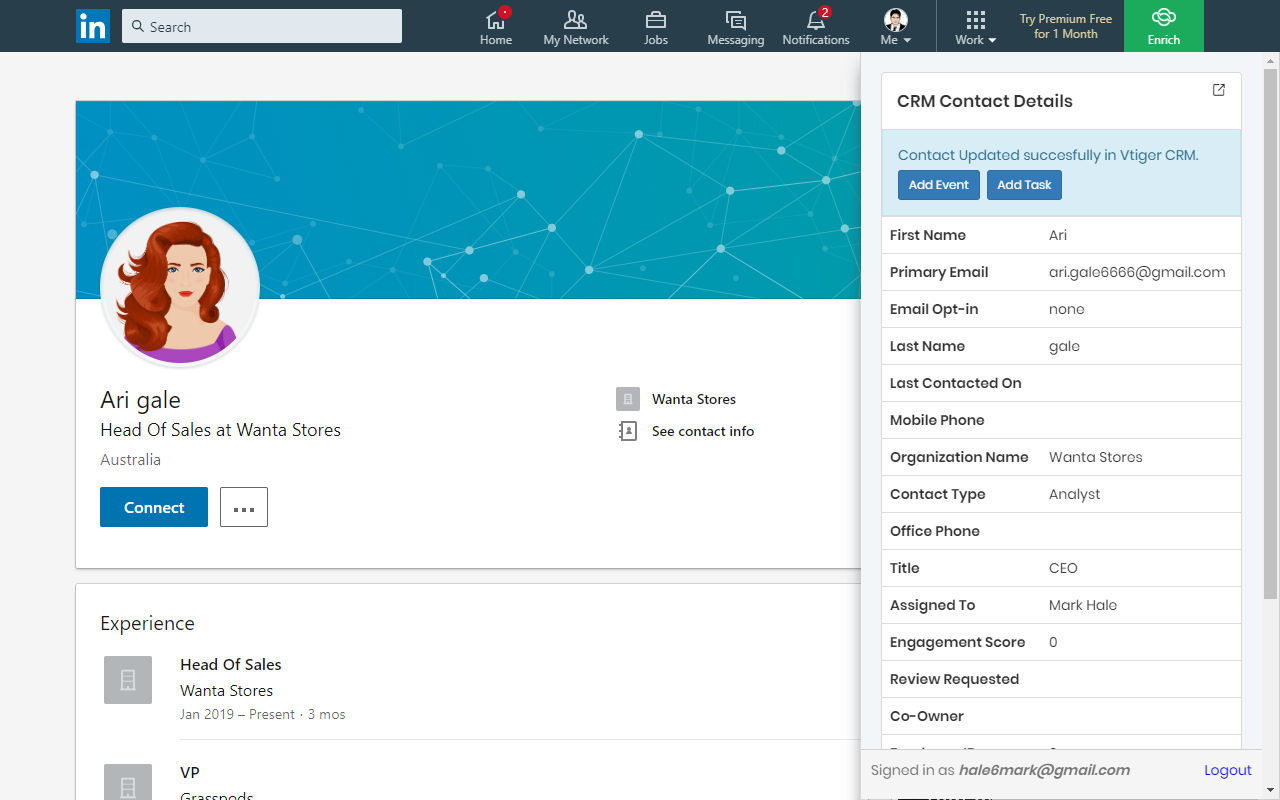Check the Notifications bell icon
The image size is (1280, 800).
816,20
